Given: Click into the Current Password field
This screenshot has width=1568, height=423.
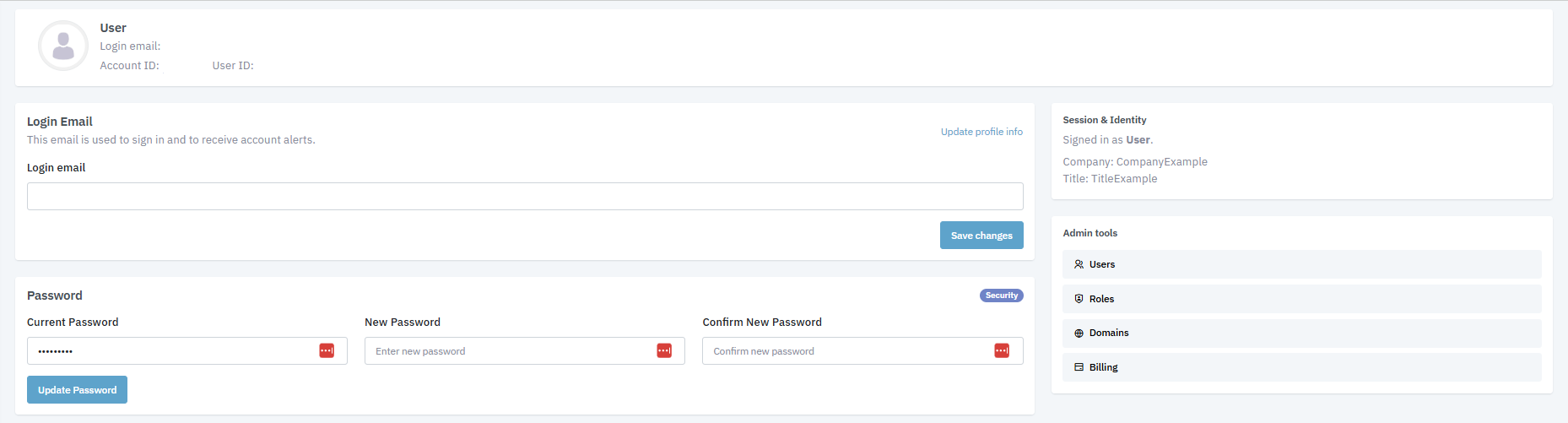Looking at the screenshot, I should point(169,351).
